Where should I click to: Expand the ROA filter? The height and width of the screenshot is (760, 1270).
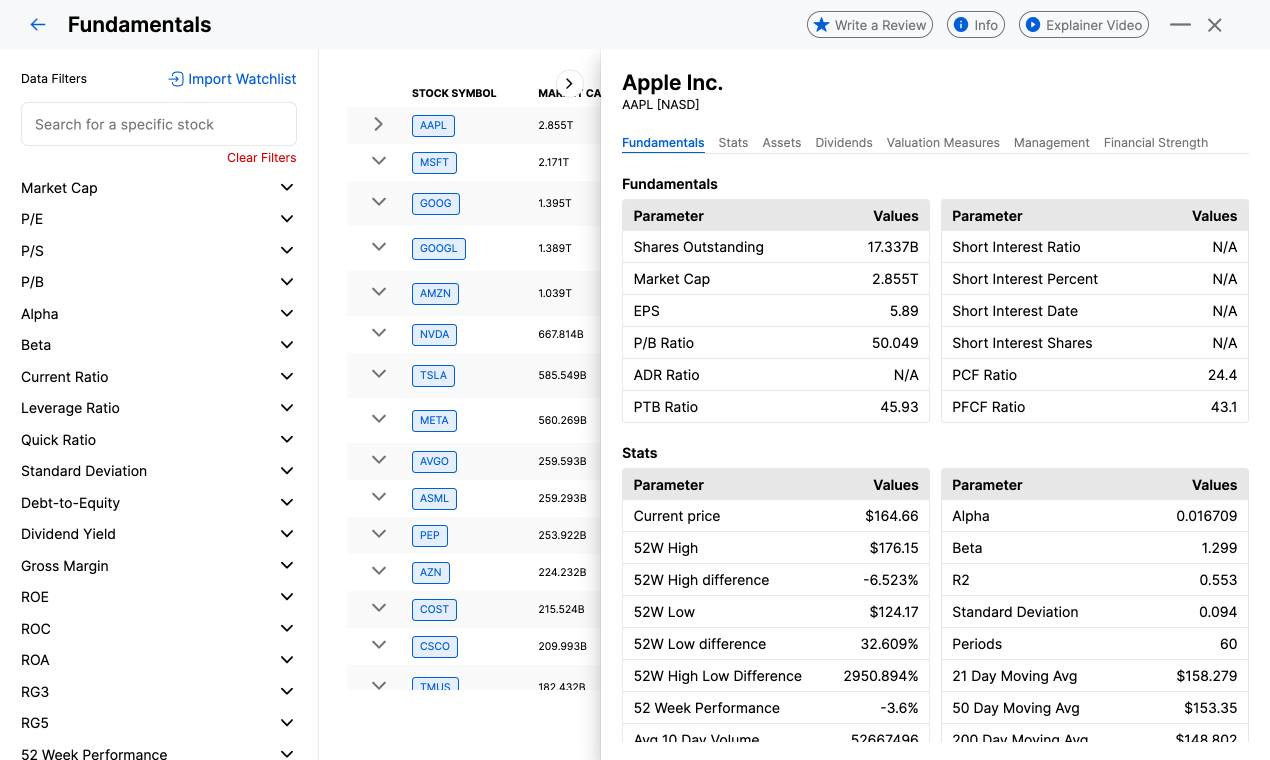click(x=159, y=660)
